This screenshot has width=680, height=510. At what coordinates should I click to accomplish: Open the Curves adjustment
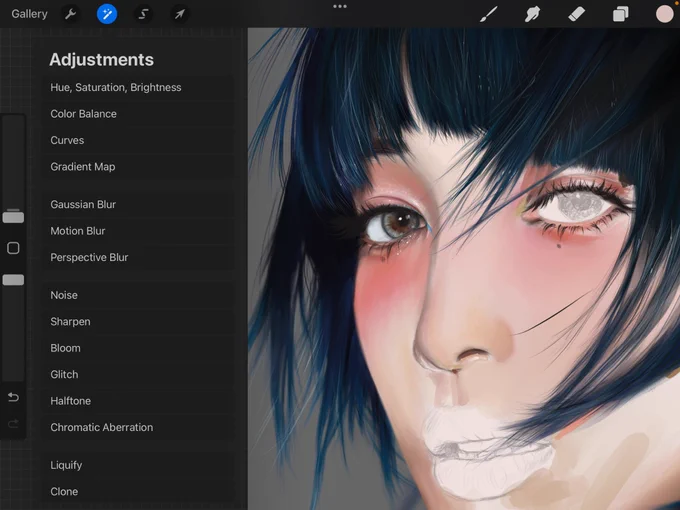pyautogui.click(x=138, y=141)
